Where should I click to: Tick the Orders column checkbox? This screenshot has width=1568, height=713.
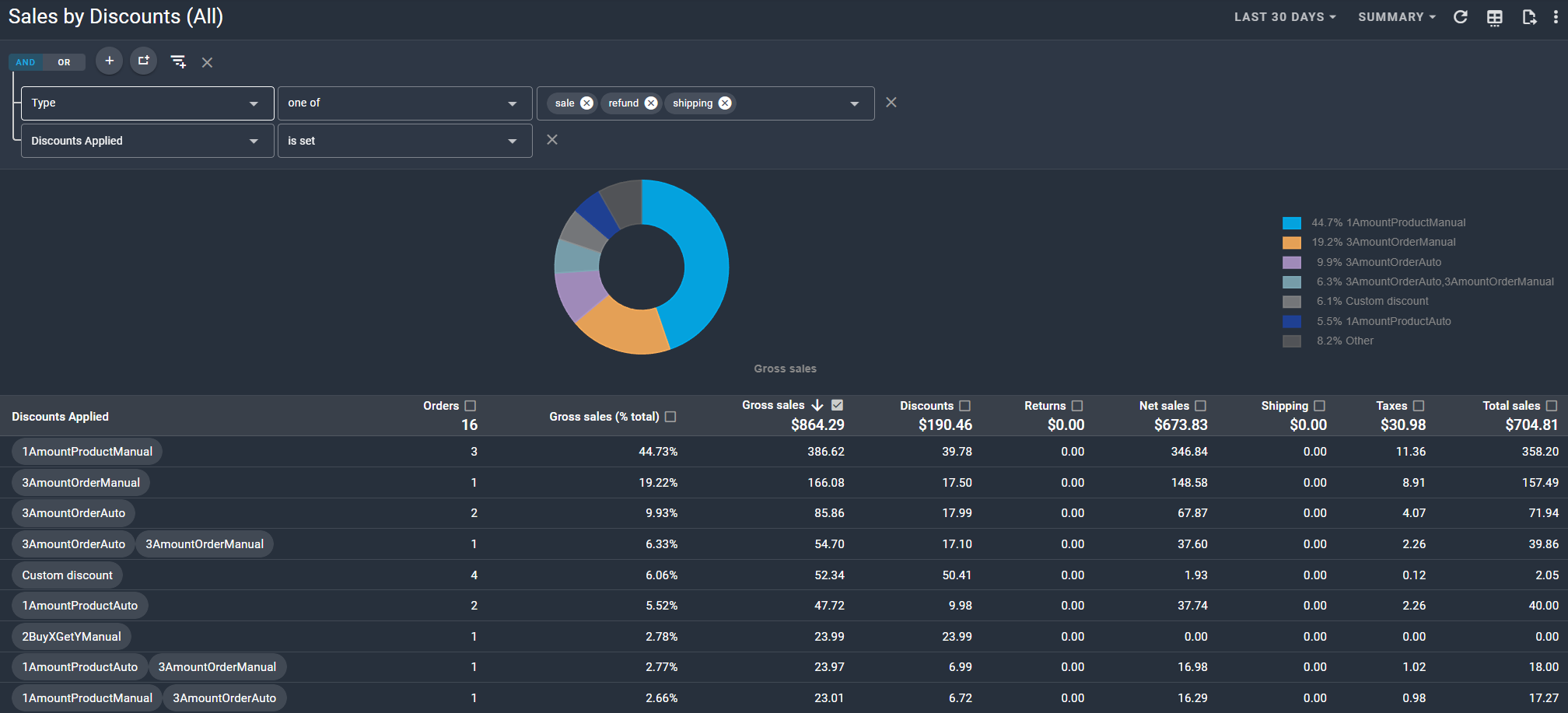470,406
